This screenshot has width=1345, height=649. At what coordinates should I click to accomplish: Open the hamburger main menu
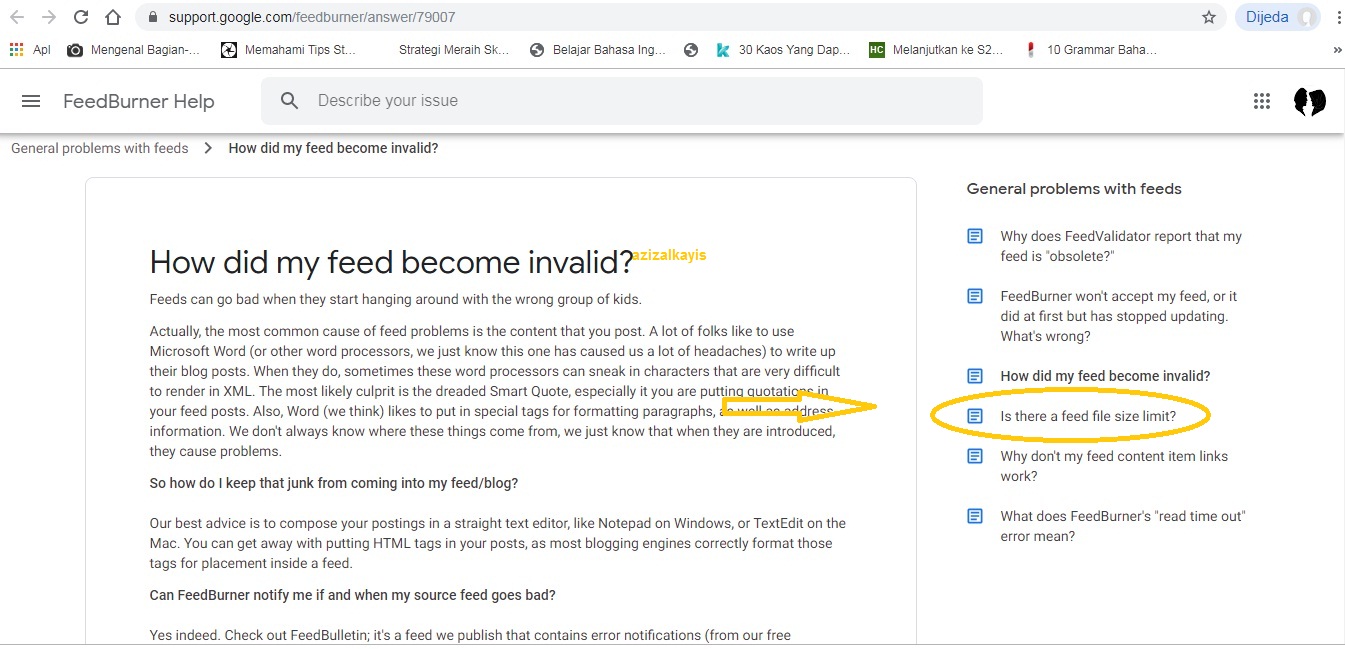click(31, 101)
